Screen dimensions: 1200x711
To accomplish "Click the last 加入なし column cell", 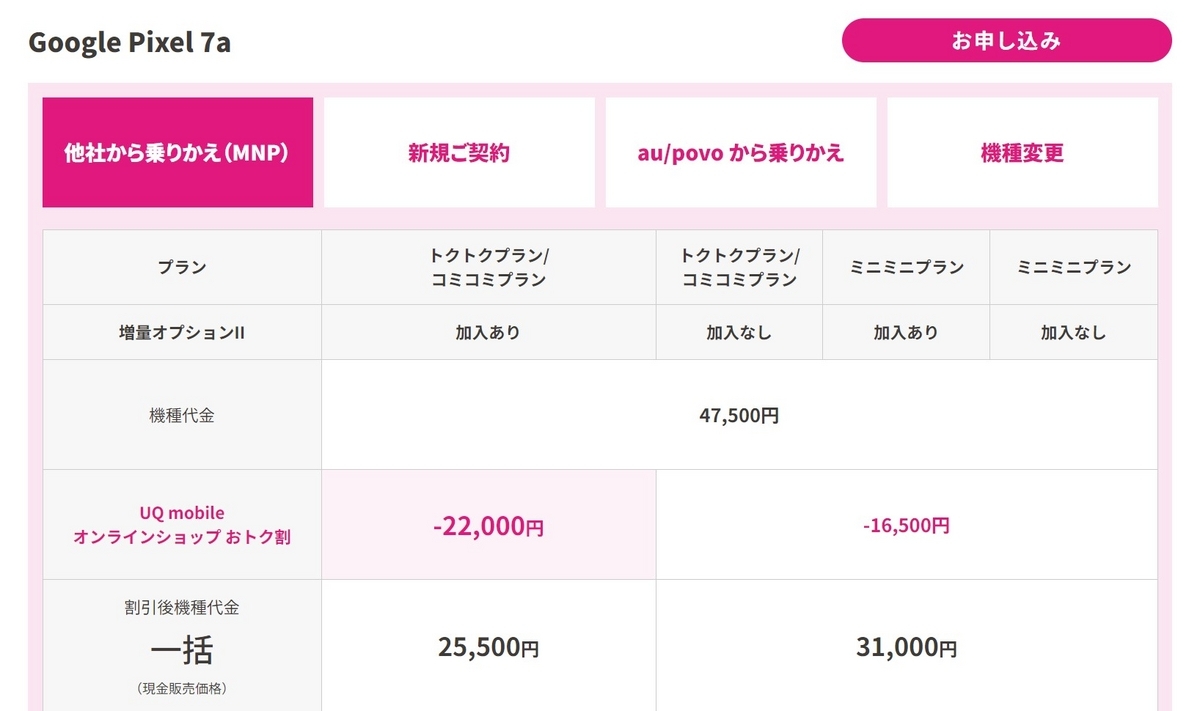I will tap(1074, 332).
